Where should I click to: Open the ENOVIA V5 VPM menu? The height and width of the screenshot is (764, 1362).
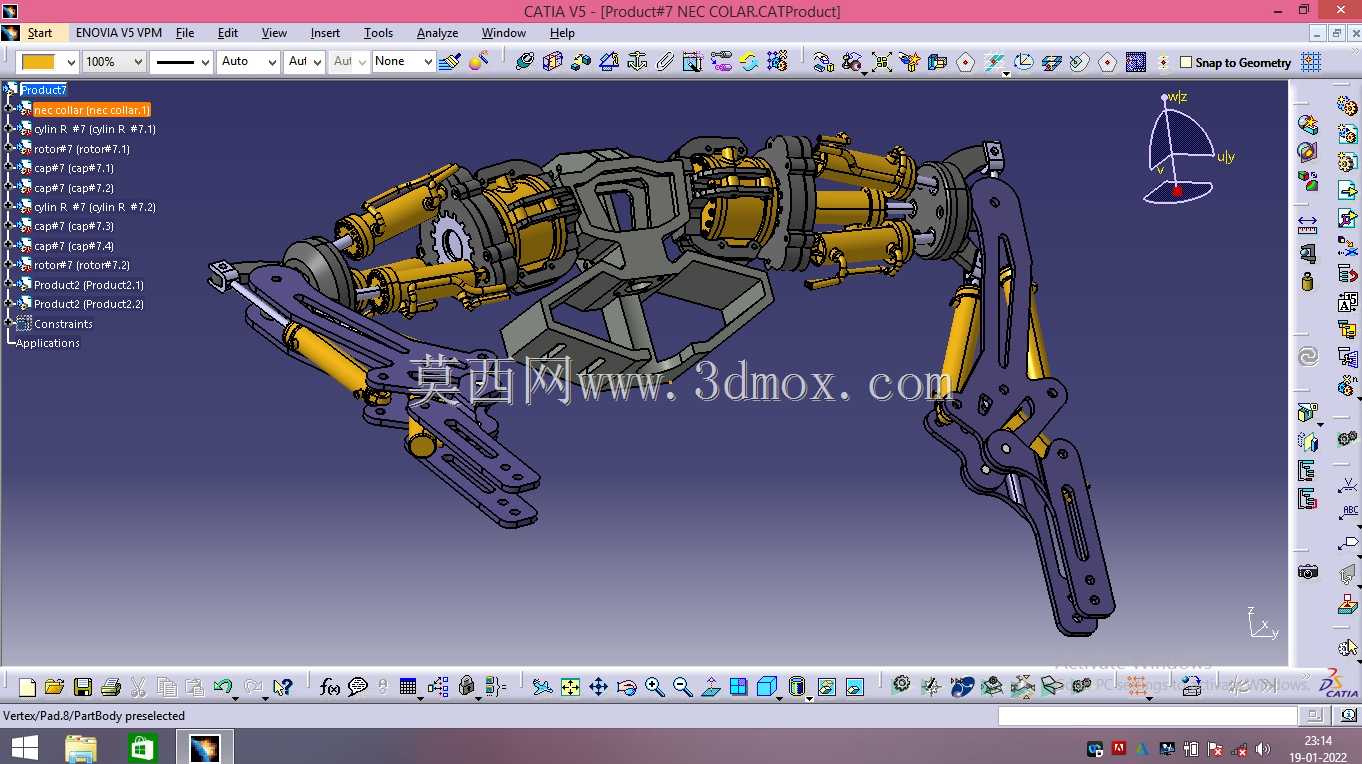[119, 33]
